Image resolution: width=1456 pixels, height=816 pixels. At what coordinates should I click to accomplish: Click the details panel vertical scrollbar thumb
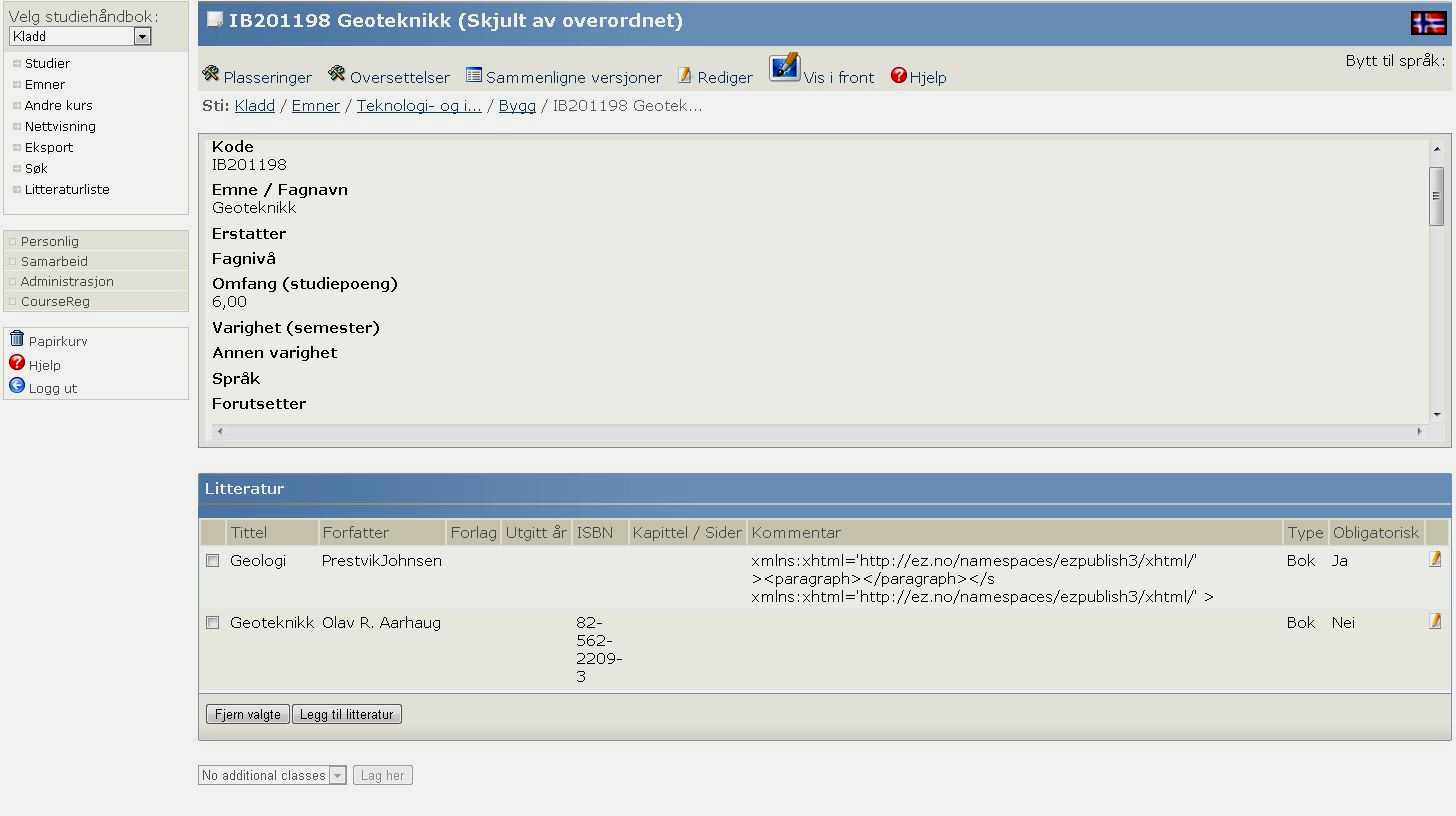[1437, 196]
